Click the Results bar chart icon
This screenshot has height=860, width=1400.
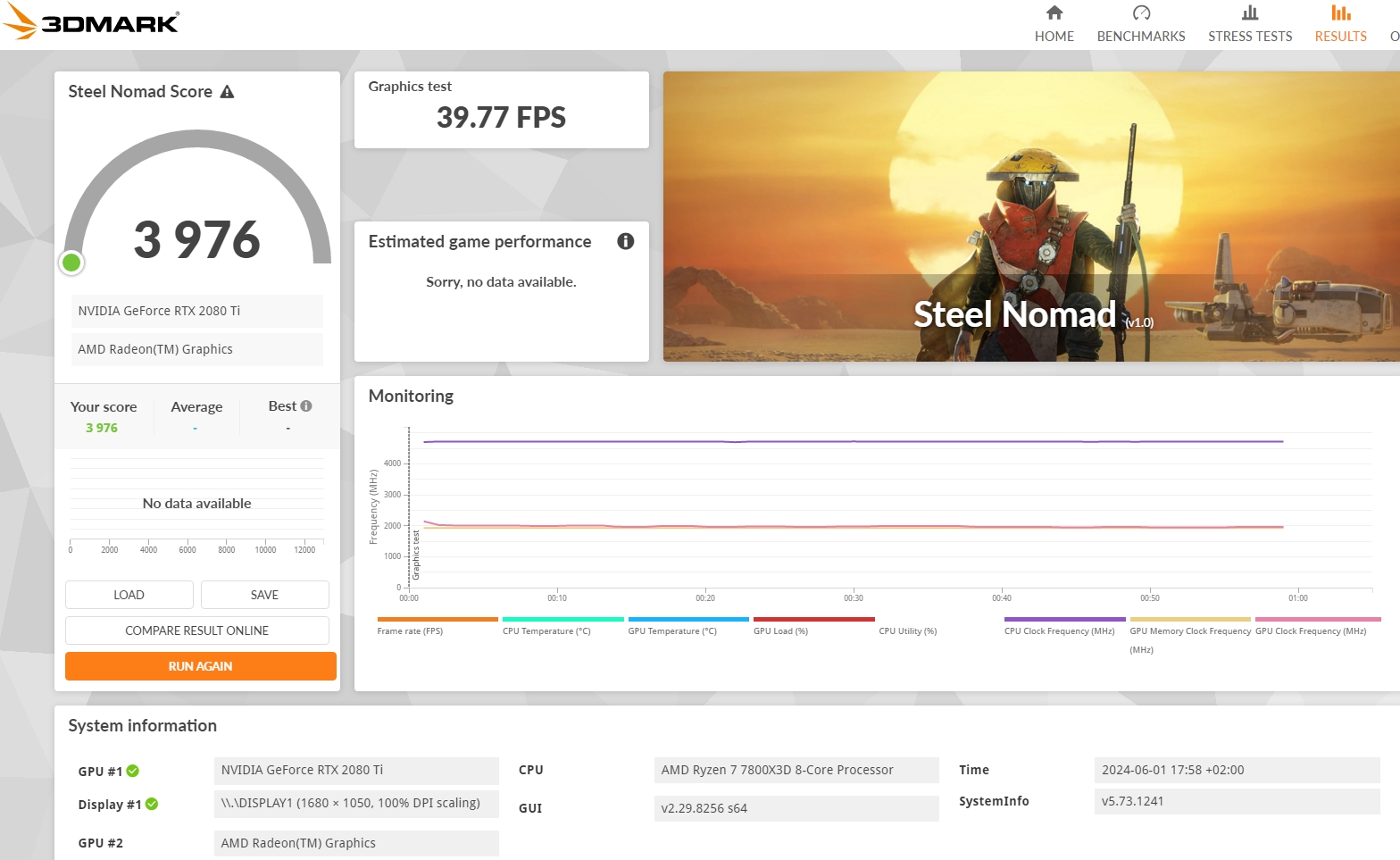[1340, 13]
